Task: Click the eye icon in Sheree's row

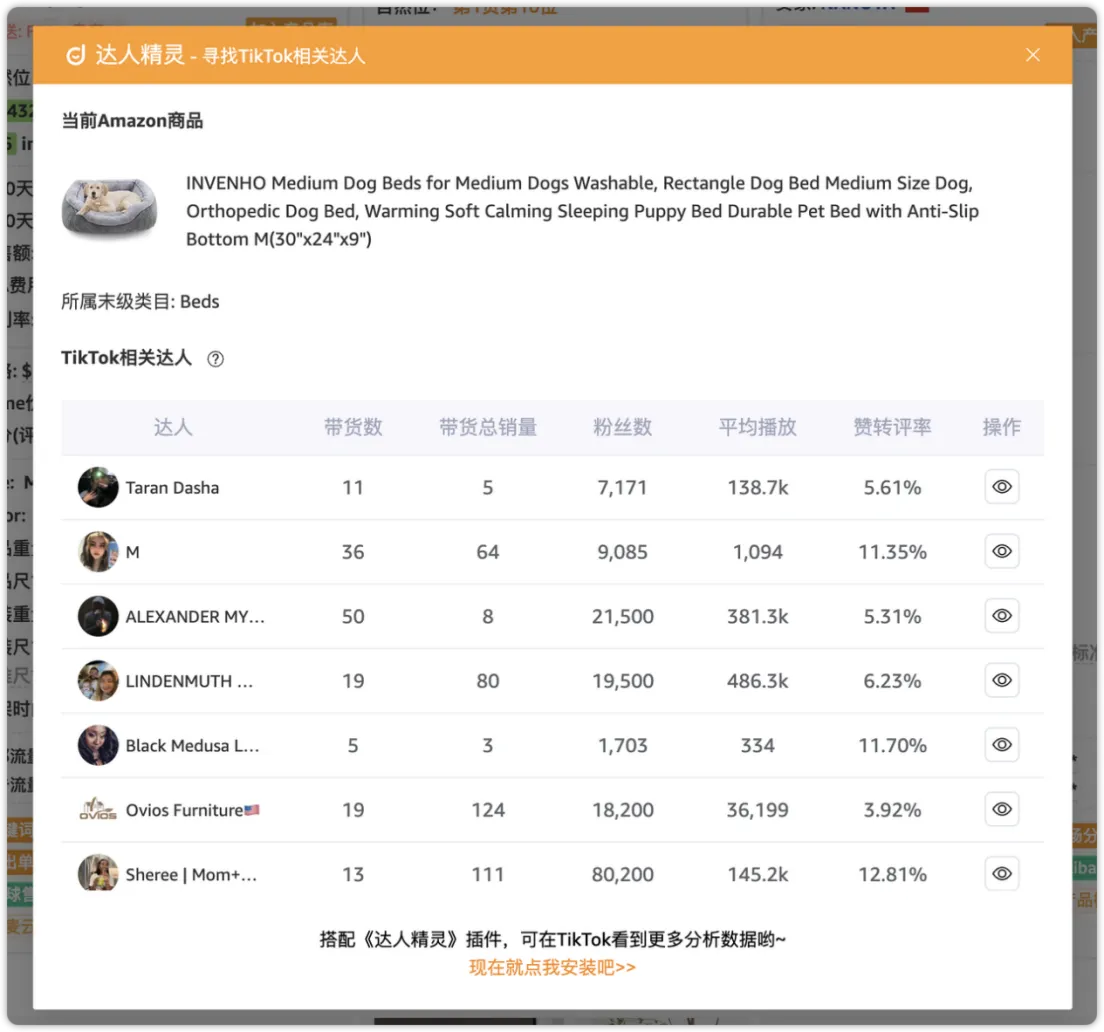Action: pos(1001,873)
